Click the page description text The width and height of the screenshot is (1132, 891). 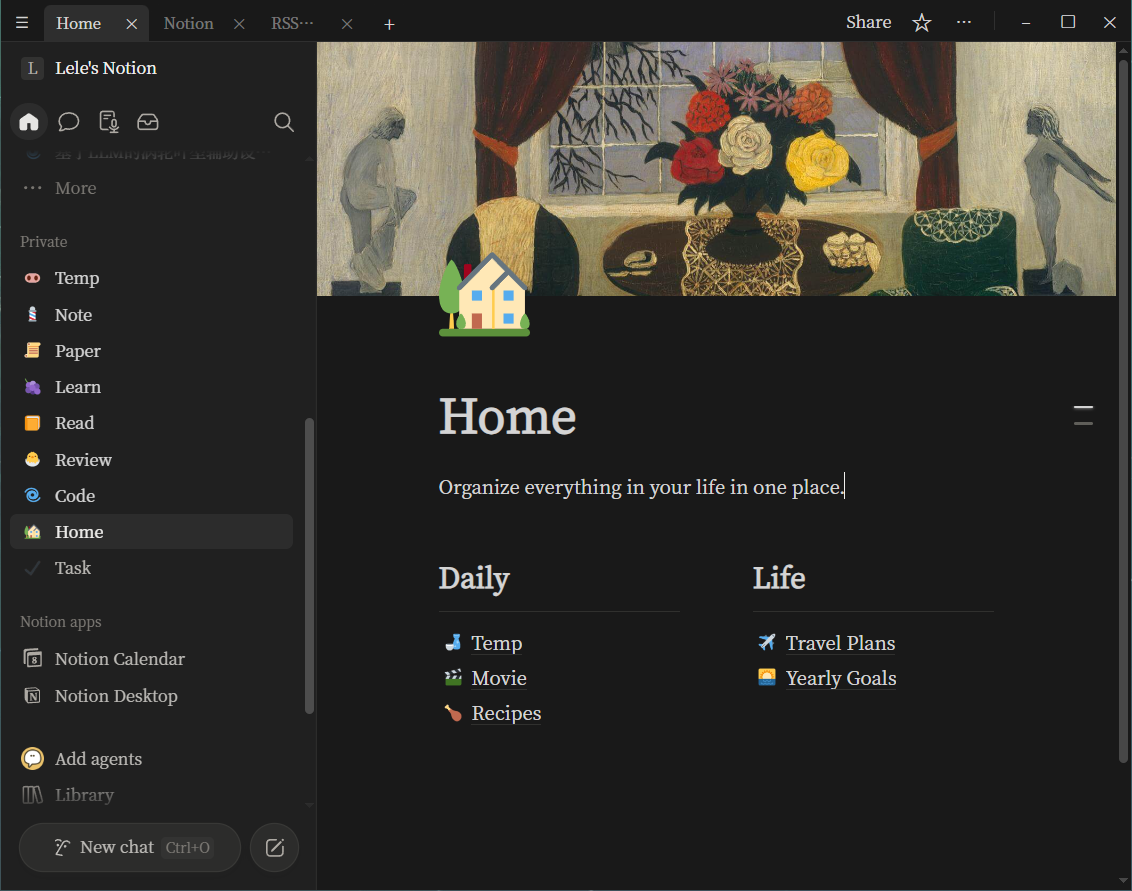point(641,487)
